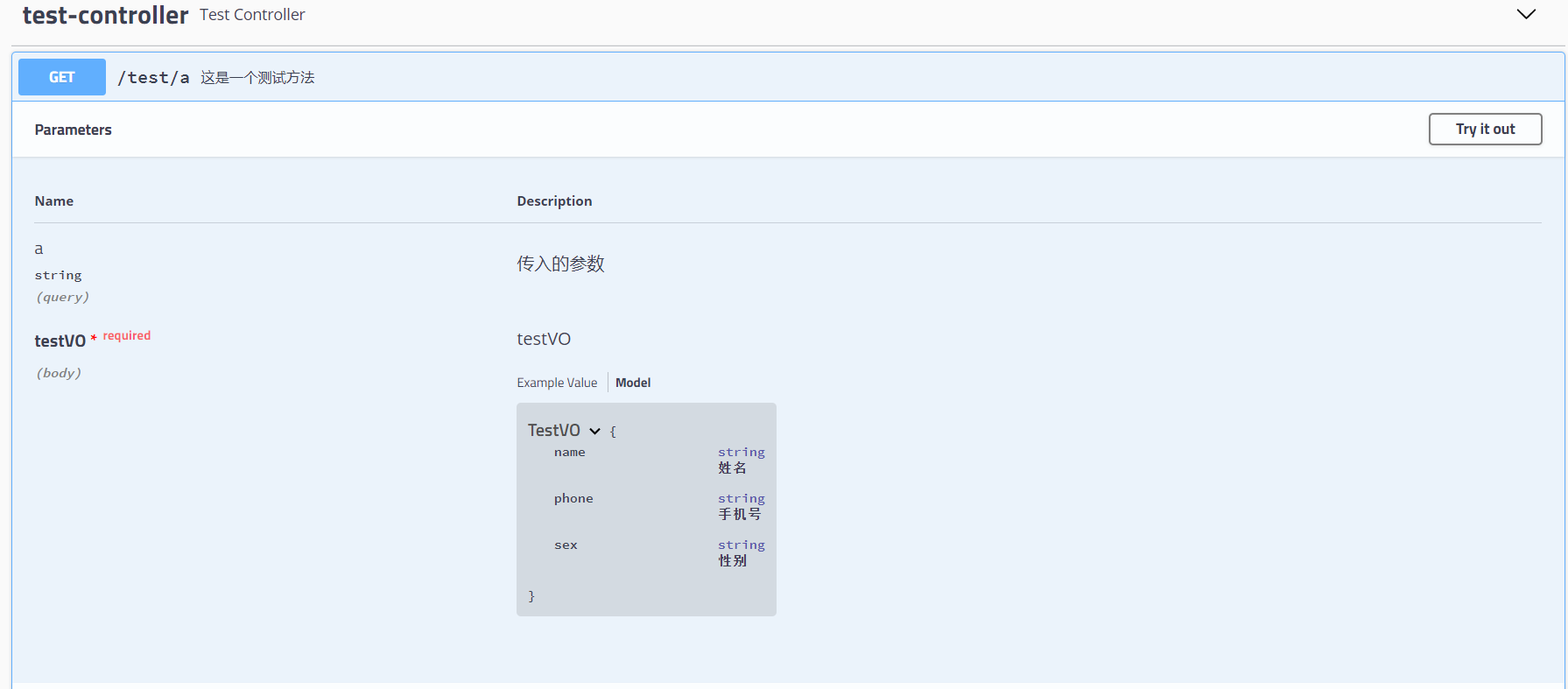Click the 'phone' field in TestVO model
Screen dimensions: 1568x689
(573, 499)
